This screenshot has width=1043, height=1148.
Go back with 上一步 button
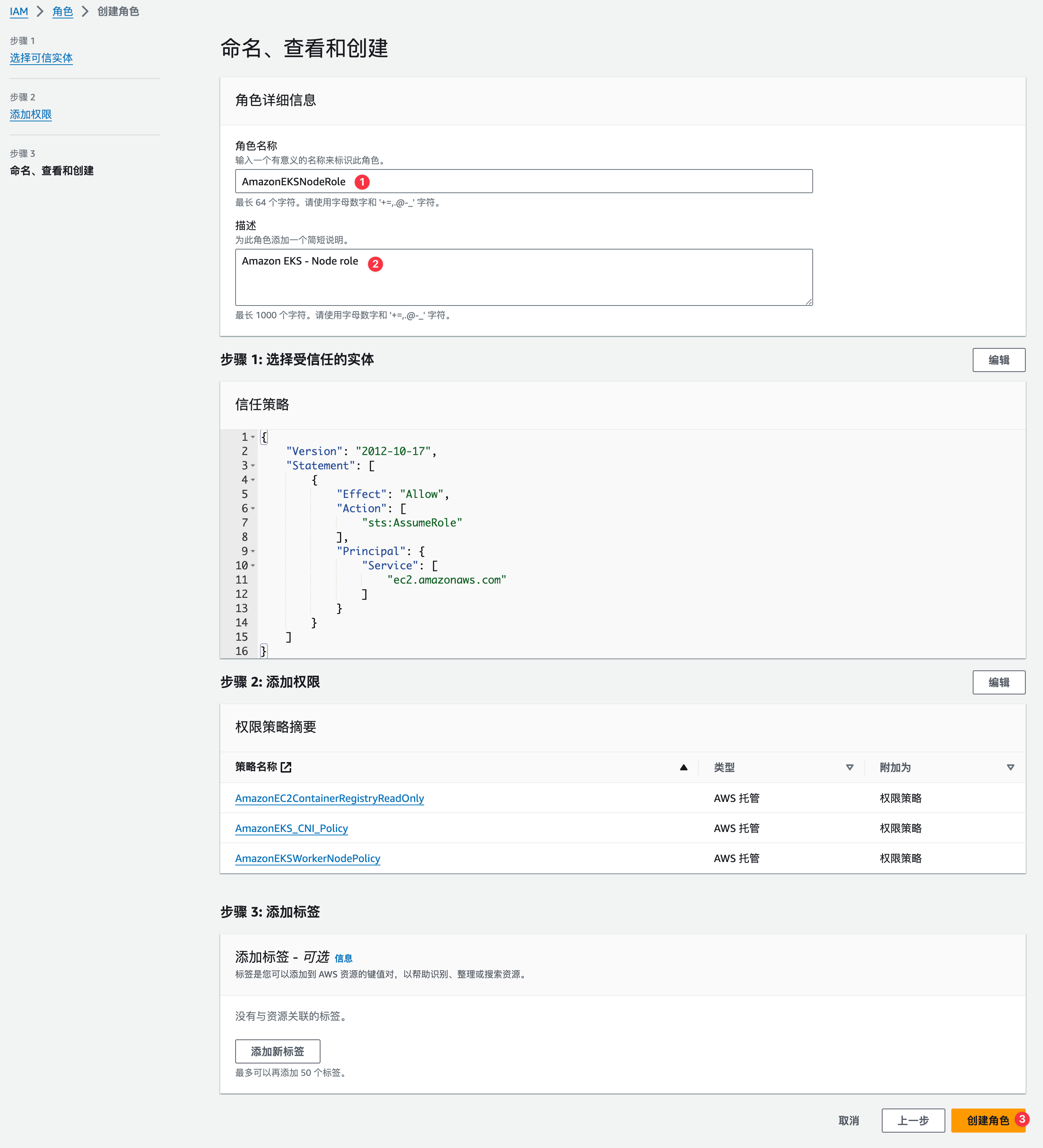tap(913, 1121)
